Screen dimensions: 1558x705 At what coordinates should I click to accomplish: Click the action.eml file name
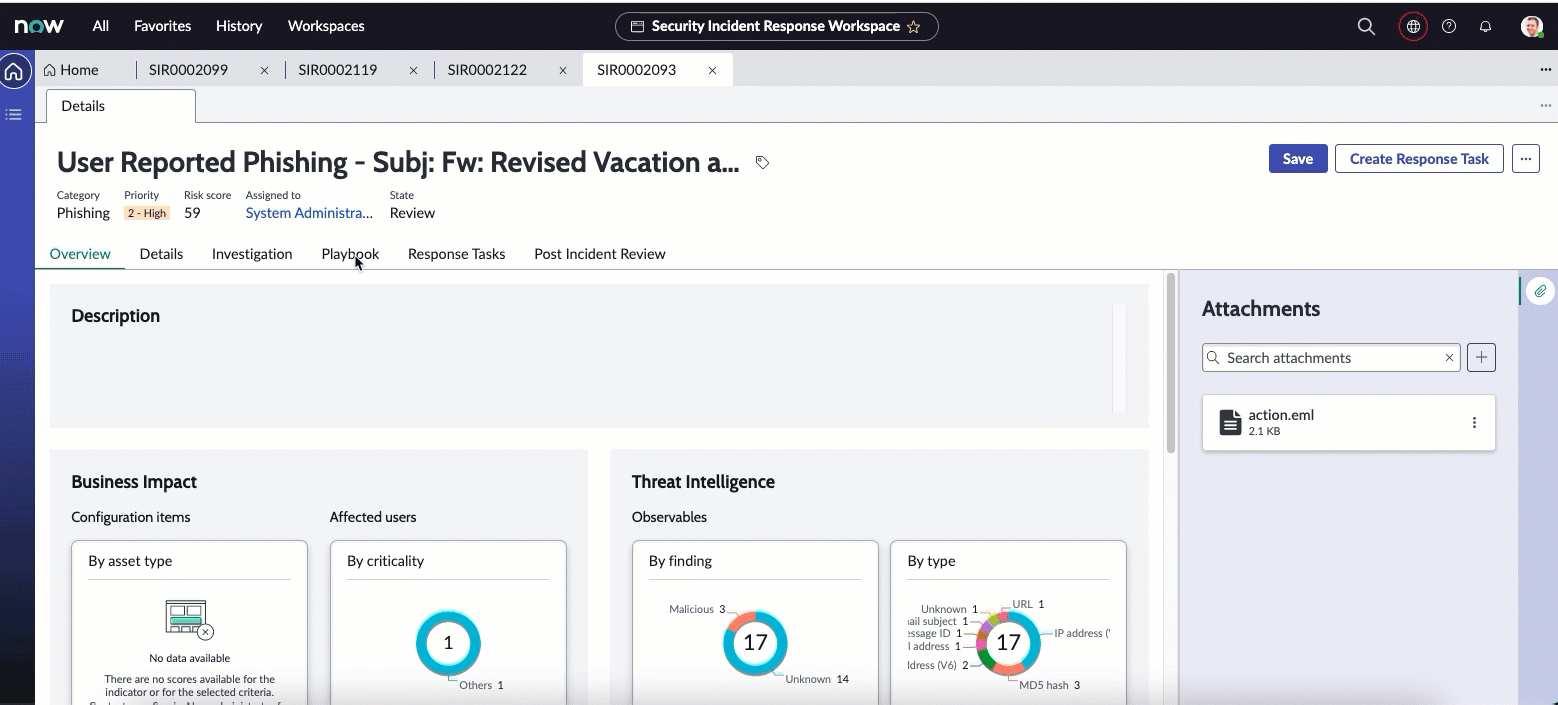point(1281,415)
